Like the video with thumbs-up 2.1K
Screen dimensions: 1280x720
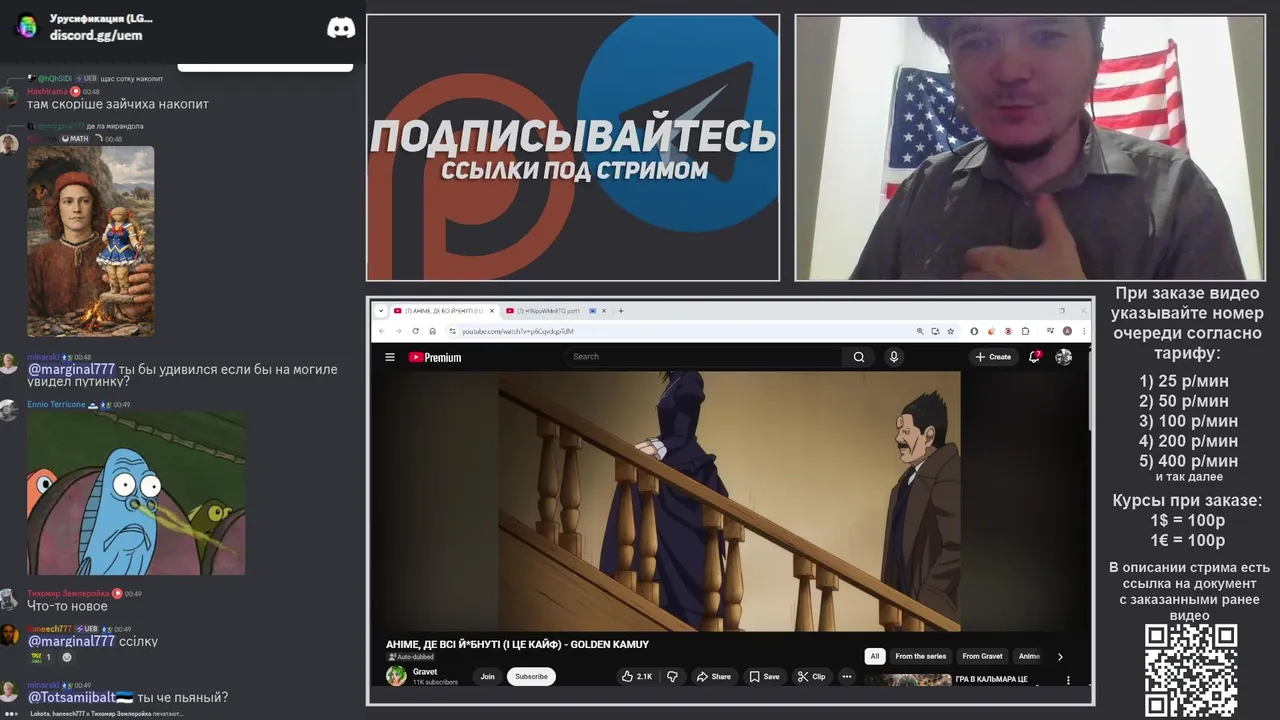coord(636,677)
